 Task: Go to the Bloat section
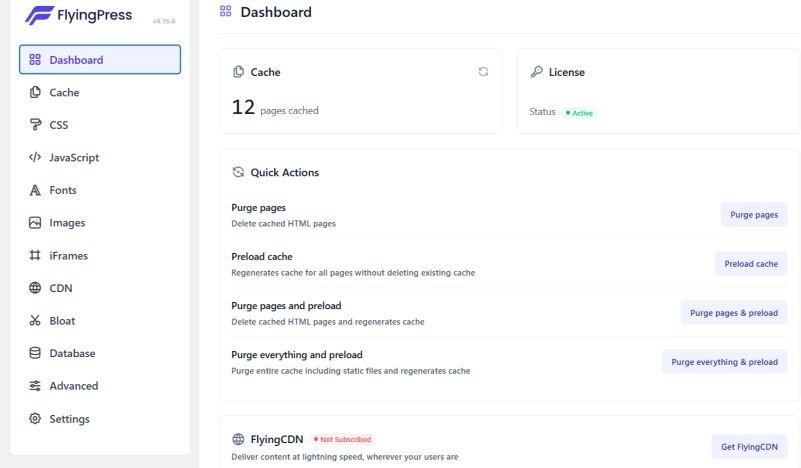(x=100, y=321)
